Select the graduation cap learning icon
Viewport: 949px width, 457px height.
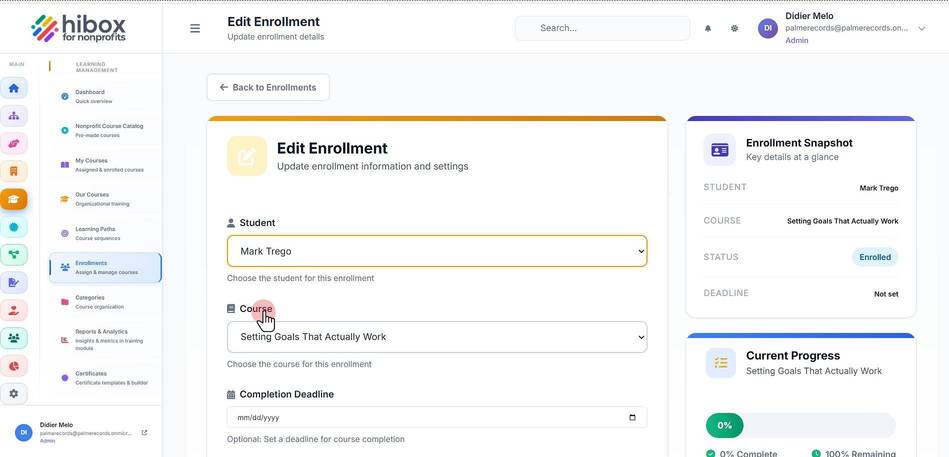[14, 199]
